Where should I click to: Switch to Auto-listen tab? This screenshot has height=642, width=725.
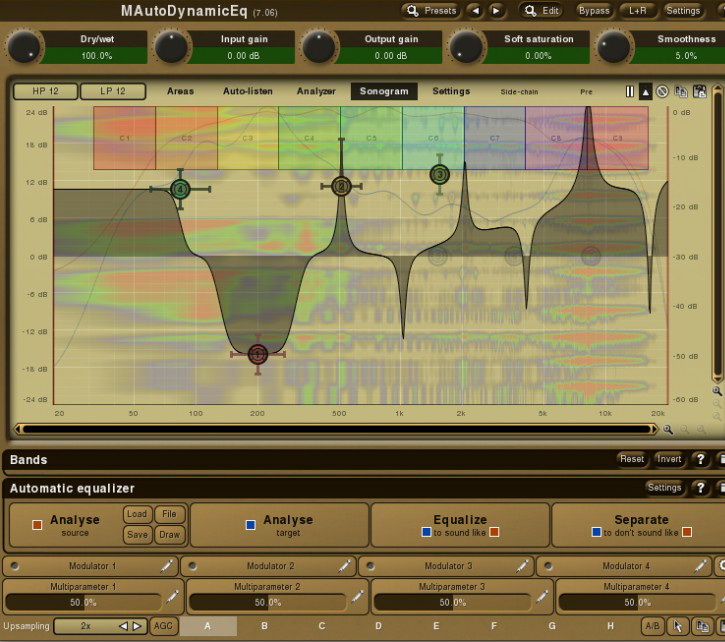click(x=248, y=91)
